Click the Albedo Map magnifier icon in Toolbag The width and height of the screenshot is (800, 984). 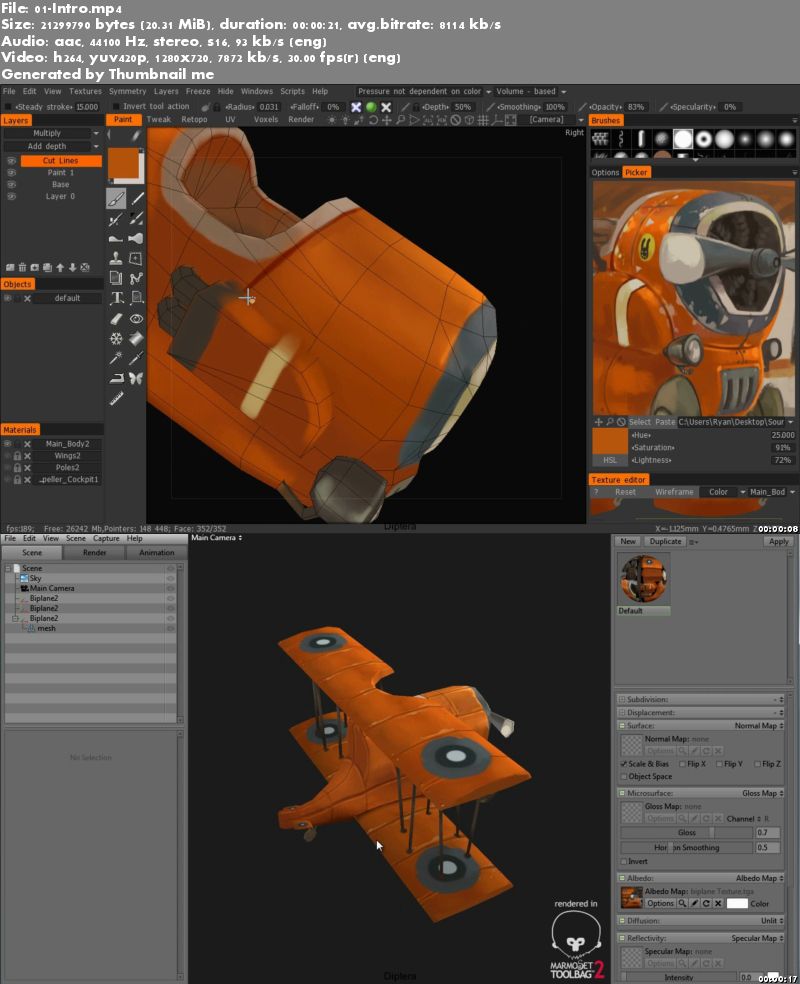[682, 903]
